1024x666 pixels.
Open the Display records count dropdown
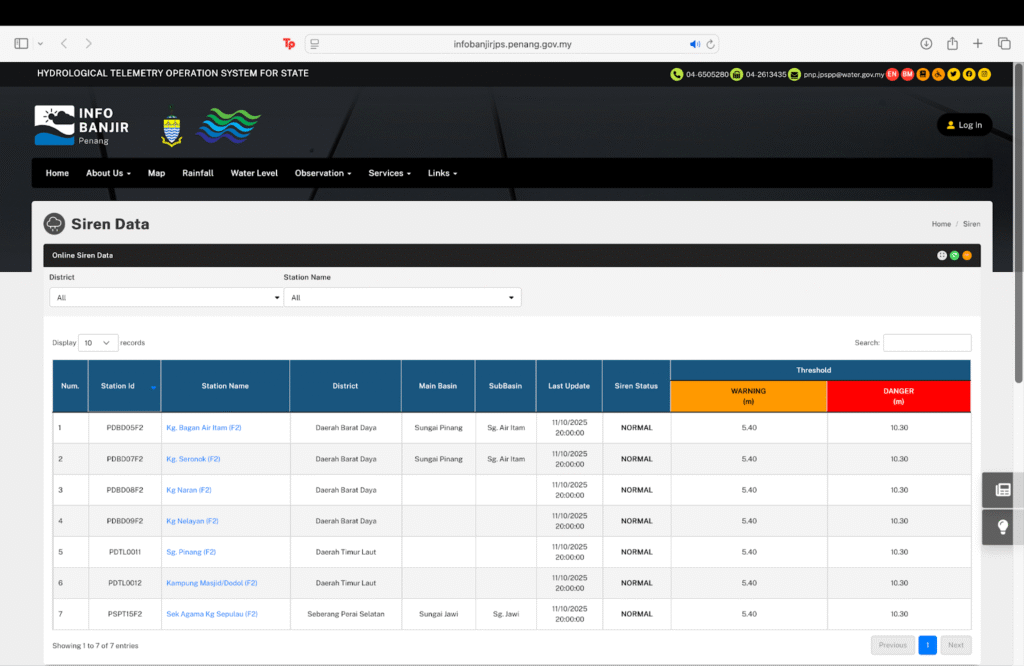[98, 343]
